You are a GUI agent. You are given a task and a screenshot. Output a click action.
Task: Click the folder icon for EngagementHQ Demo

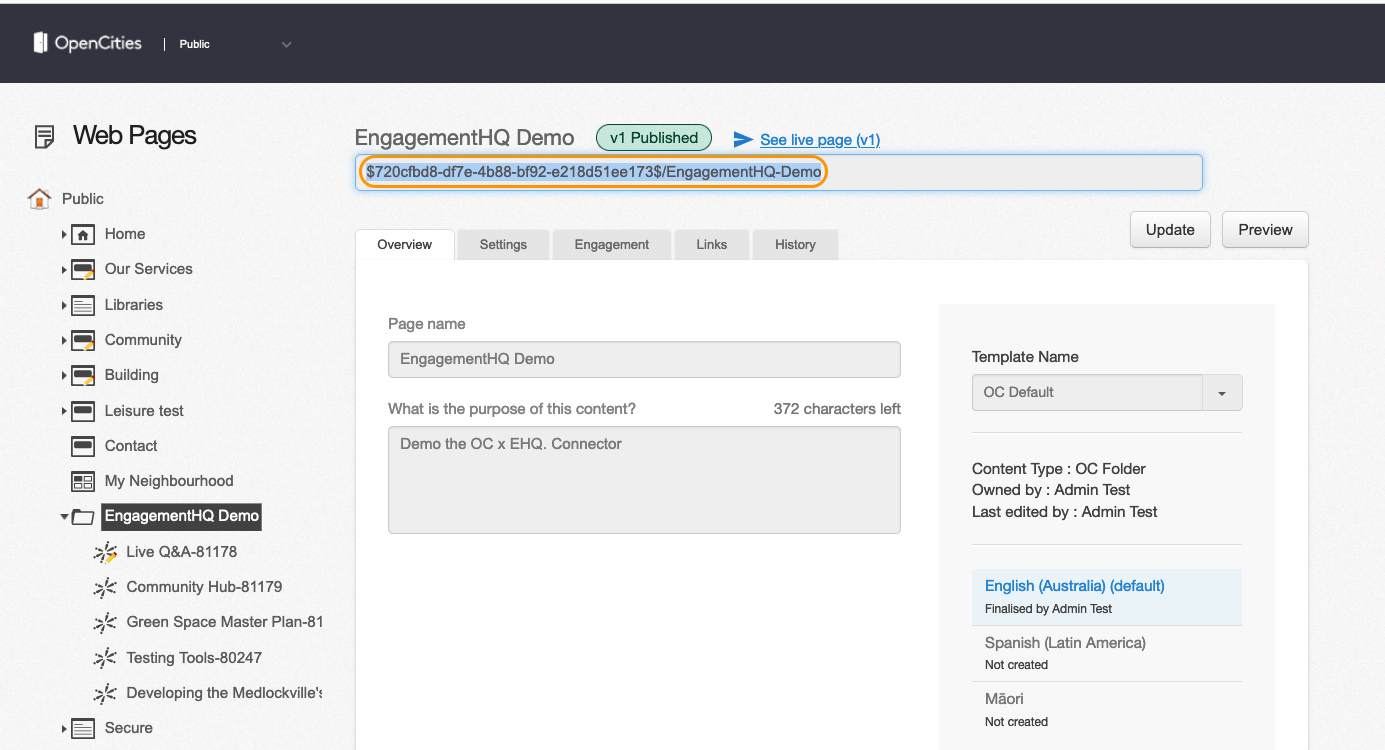(x=81, y=516)
